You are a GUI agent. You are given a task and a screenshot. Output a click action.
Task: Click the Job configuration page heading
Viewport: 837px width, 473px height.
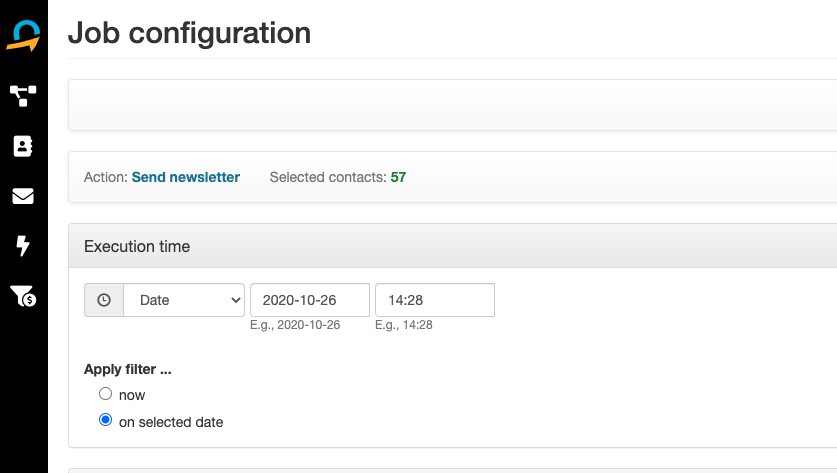(189, 33)
